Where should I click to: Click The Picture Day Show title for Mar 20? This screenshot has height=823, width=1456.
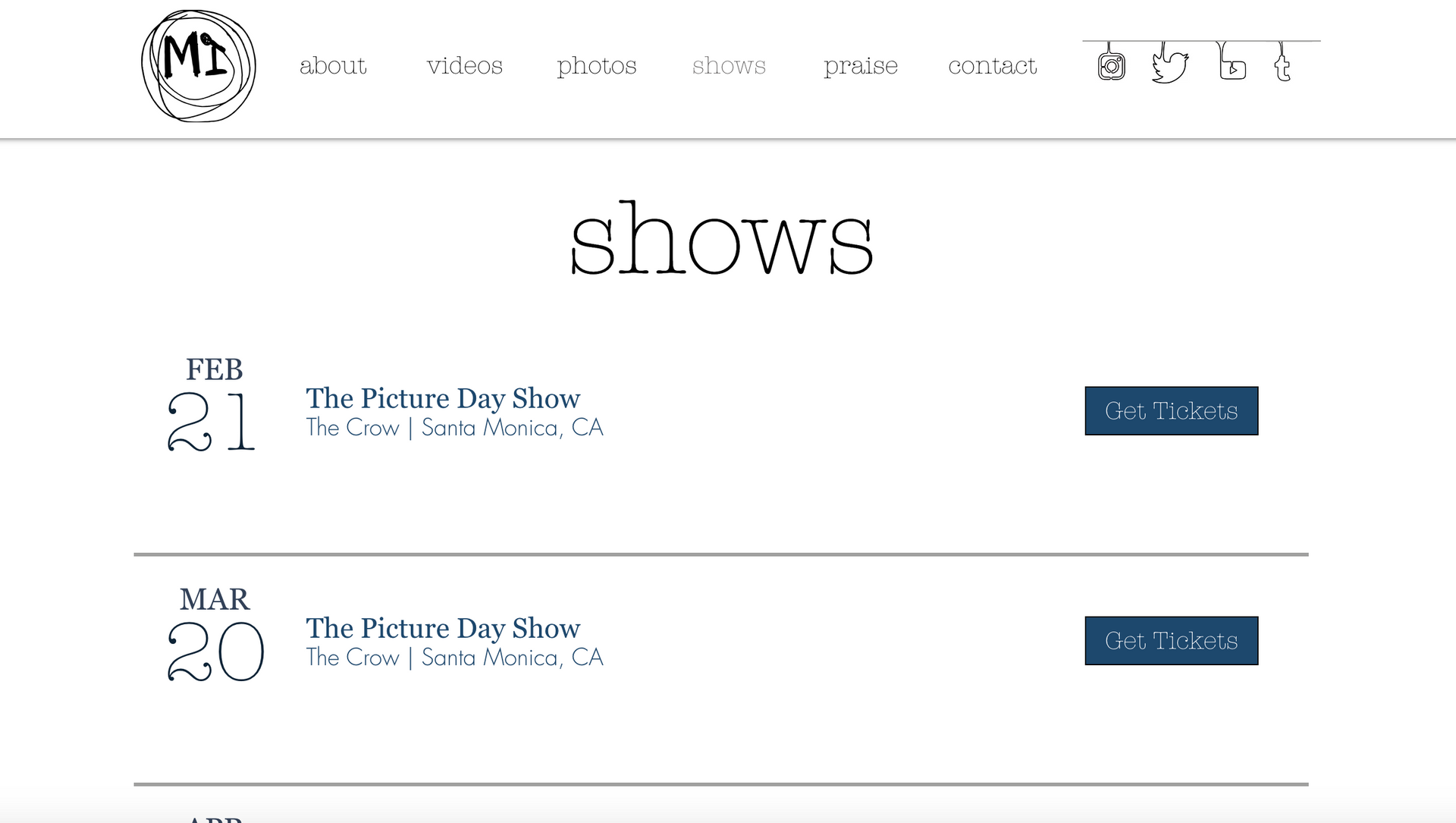(x=443, y=628)
